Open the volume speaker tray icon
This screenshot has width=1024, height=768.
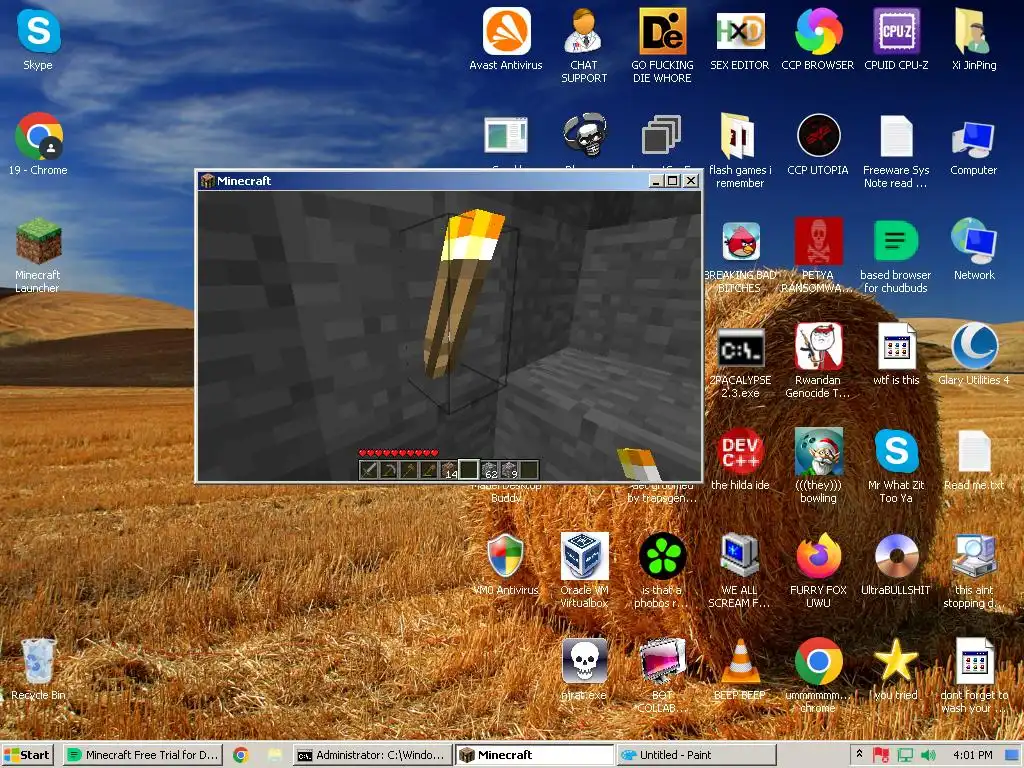tap(927, 755)
